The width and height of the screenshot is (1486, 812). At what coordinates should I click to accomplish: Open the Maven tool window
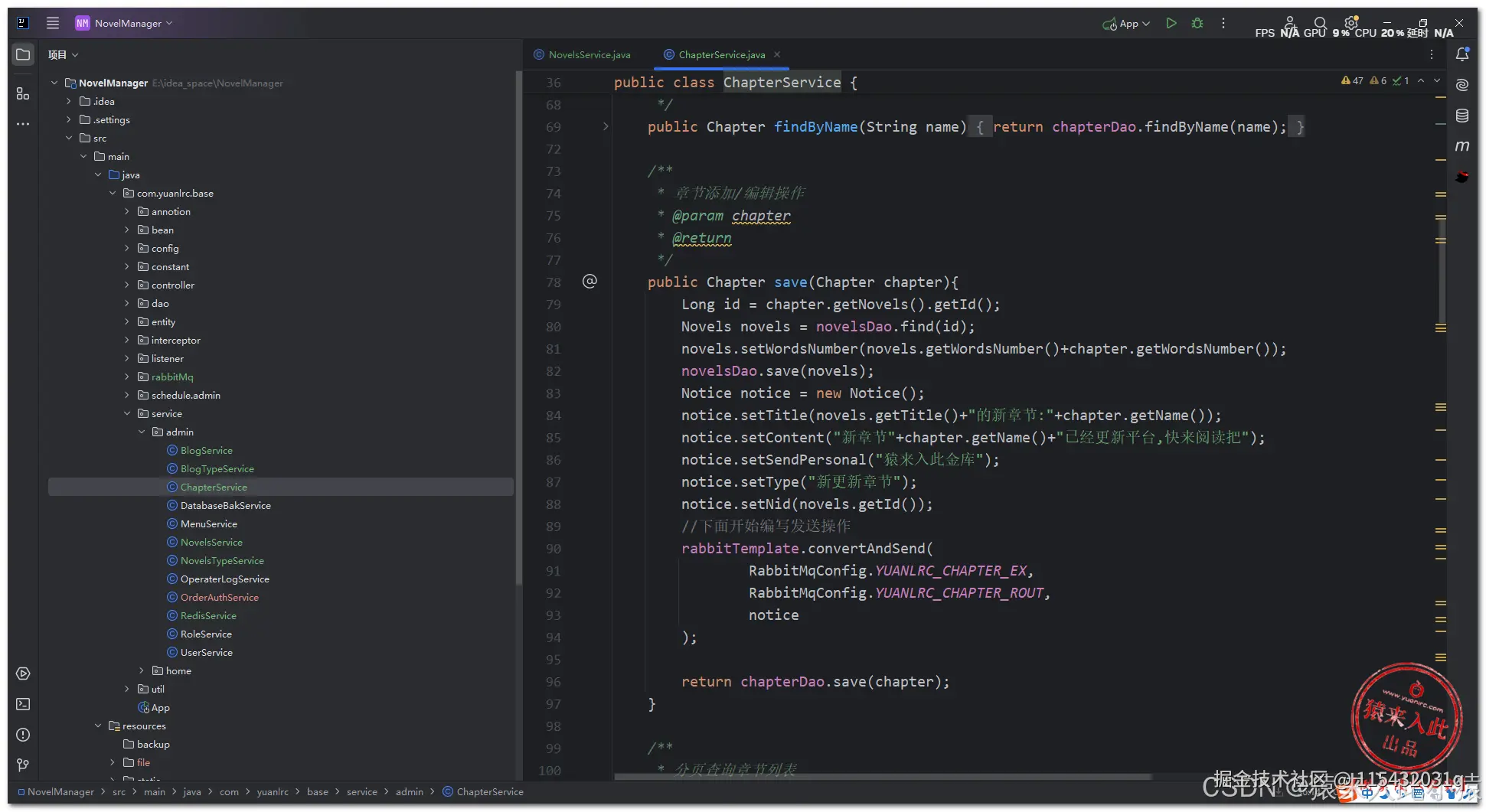(1462, 146)
